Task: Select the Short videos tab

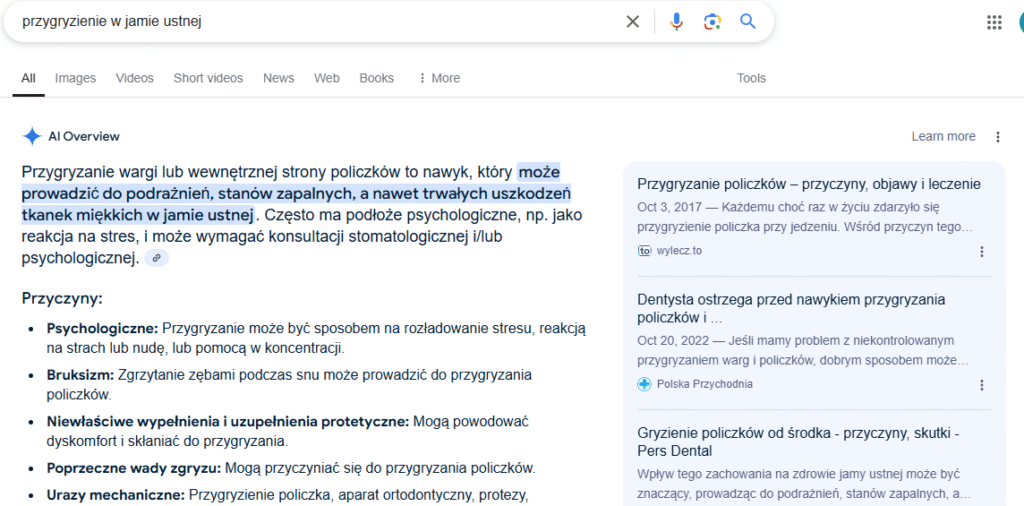Action: [208, 78]
